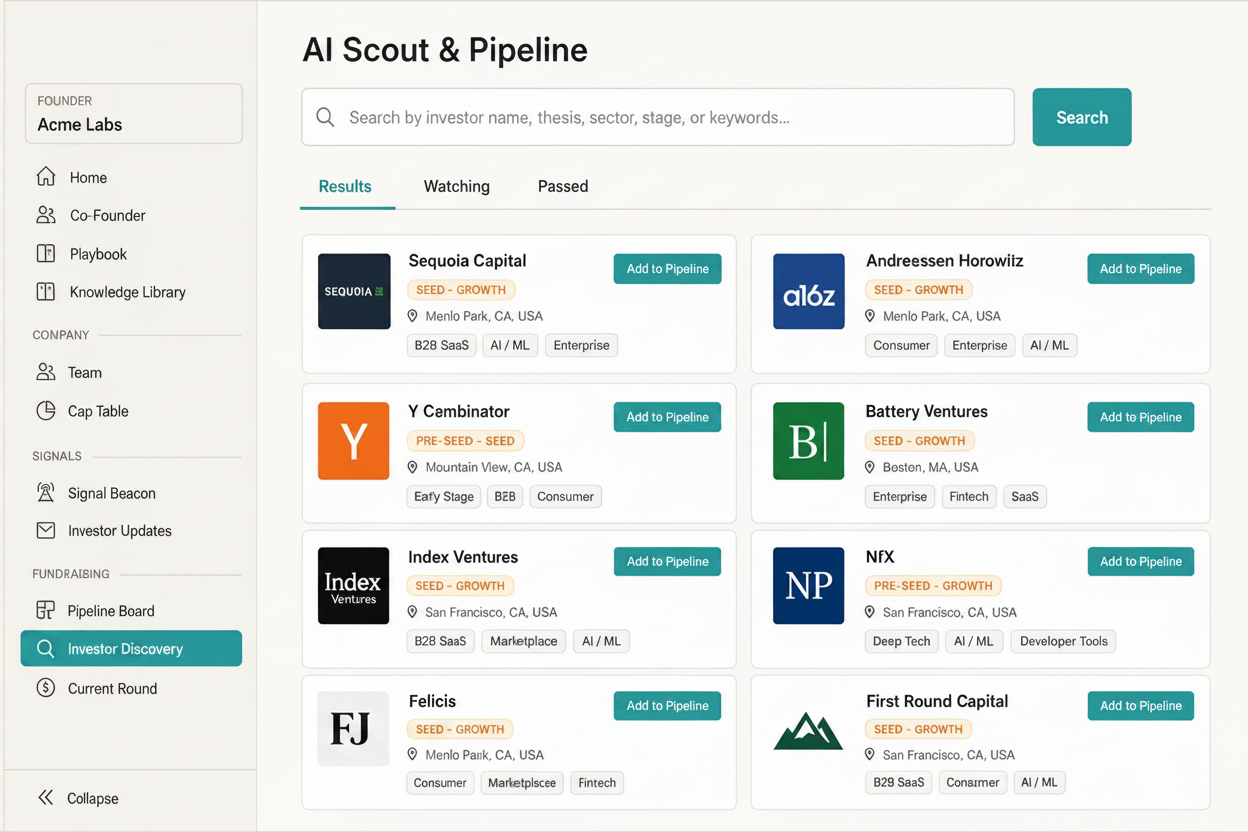Open the Home sidebar icon
Viewport: 1248px width, 832px height.
coord(46,177)
